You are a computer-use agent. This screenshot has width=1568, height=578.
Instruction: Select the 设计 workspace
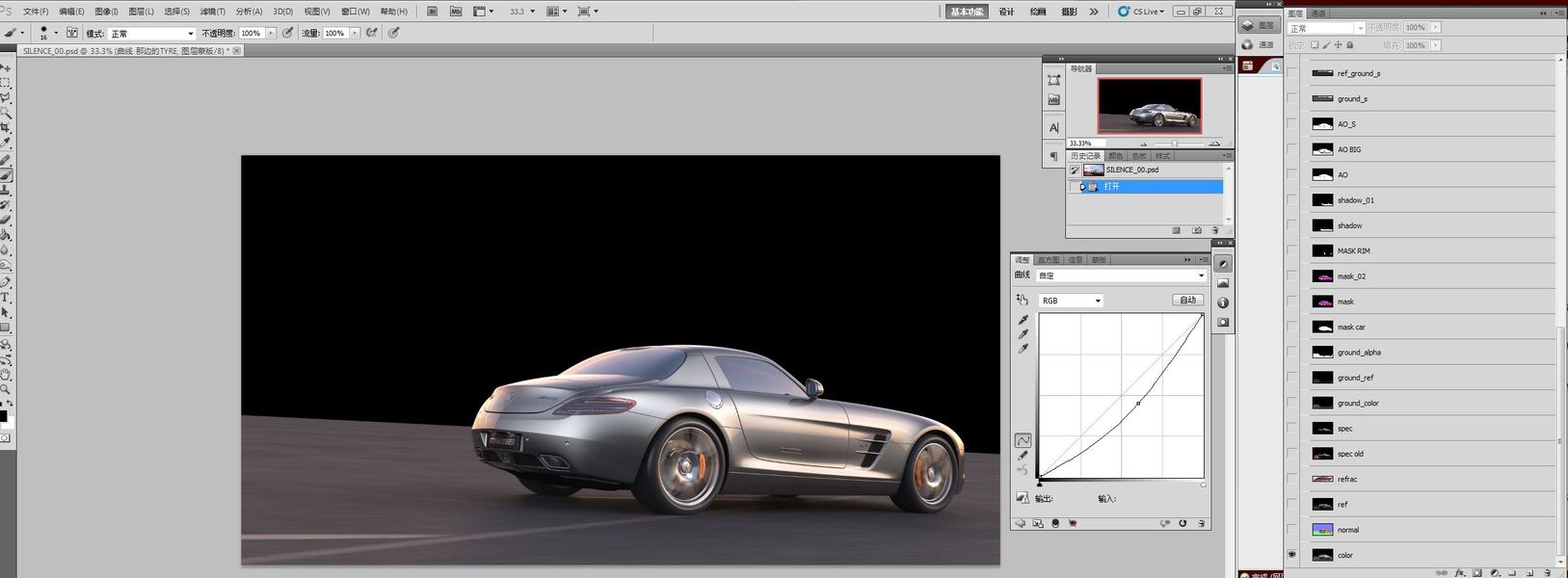click(x=1007, y=12)
